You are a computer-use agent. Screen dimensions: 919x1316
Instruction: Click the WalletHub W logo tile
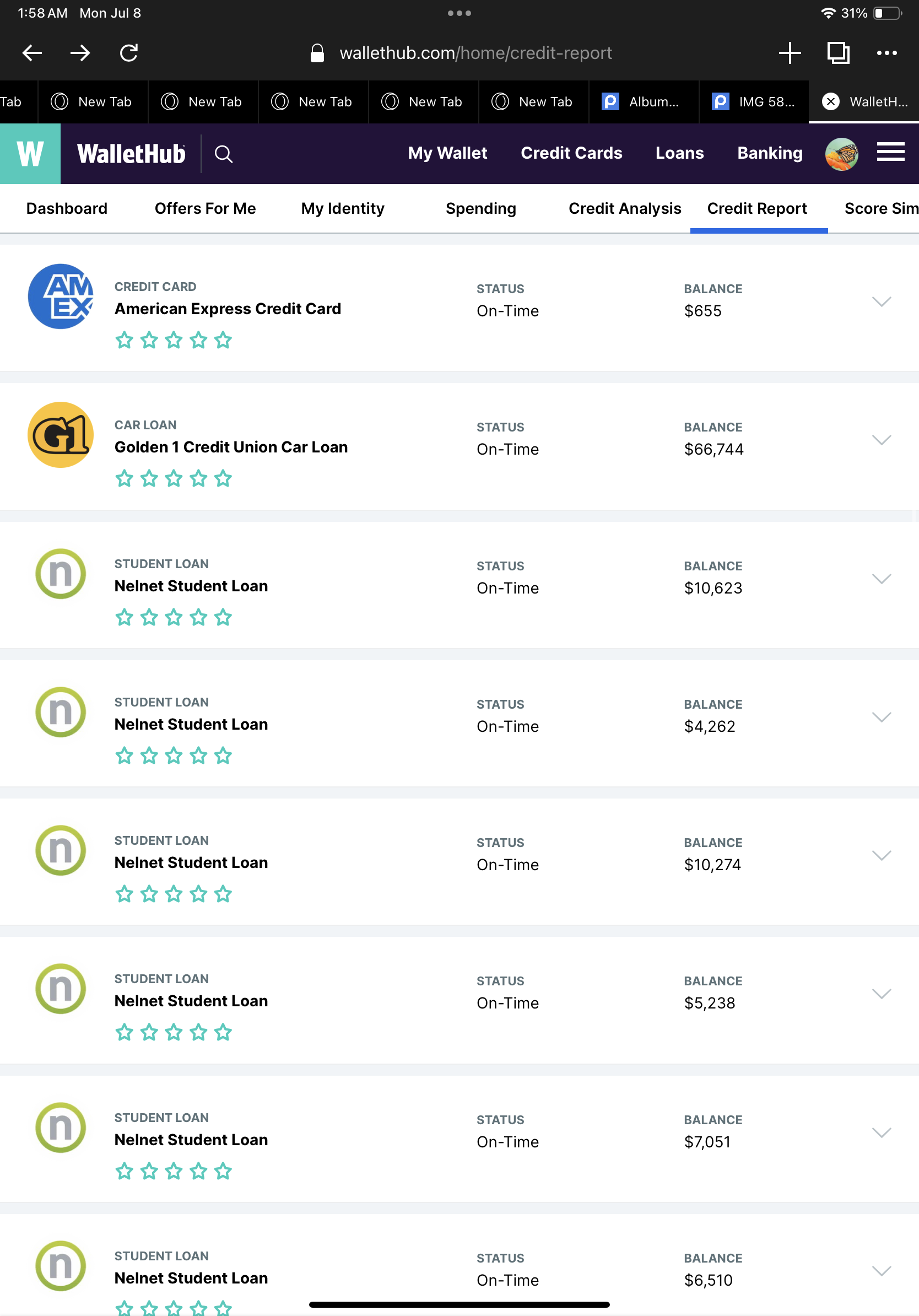pos(30,154)
